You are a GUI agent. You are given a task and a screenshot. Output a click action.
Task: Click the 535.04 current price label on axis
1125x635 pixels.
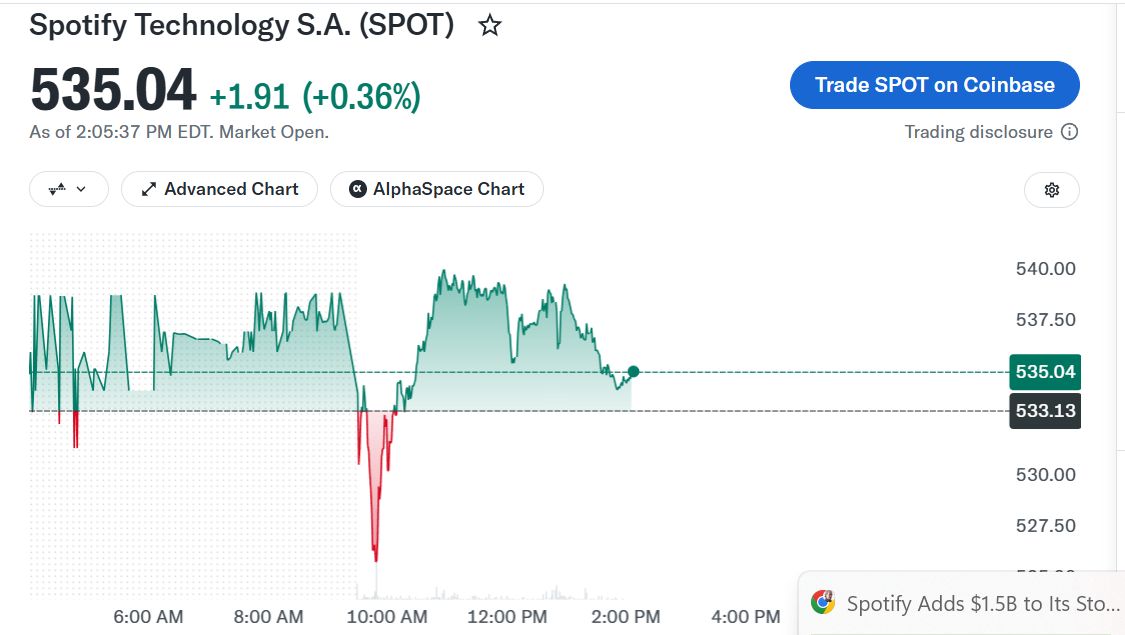point(1045,372)
